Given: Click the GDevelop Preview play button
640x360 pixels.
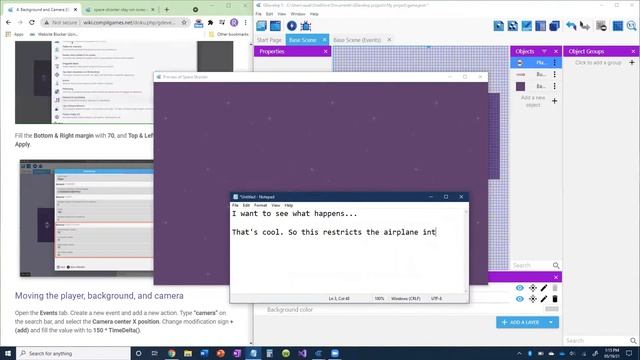Looking at the screenshot, I should click(x=291, y=26).
